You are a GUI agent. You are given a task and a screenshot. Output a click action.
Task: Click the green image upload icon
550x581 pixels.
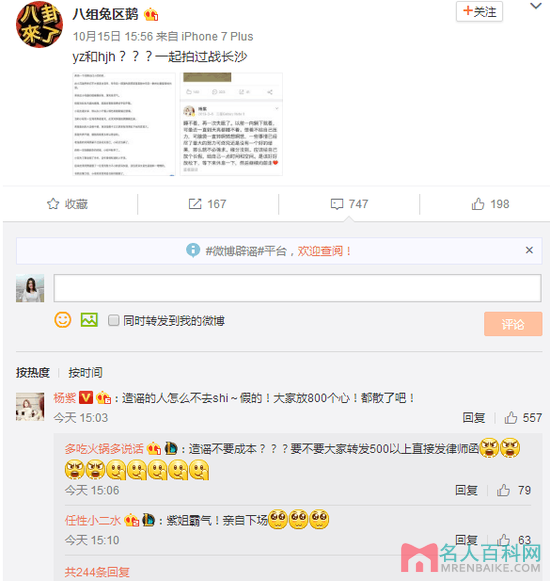89,320
